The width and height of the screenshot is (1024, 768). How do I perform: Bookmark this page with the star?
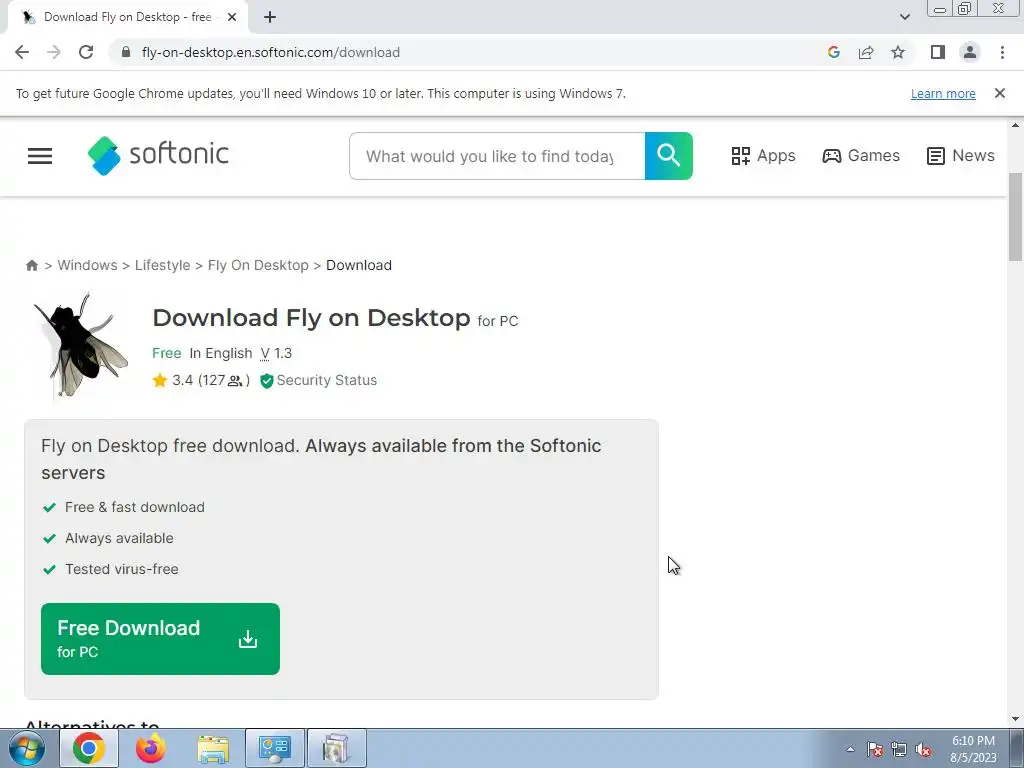coord(898,52)
